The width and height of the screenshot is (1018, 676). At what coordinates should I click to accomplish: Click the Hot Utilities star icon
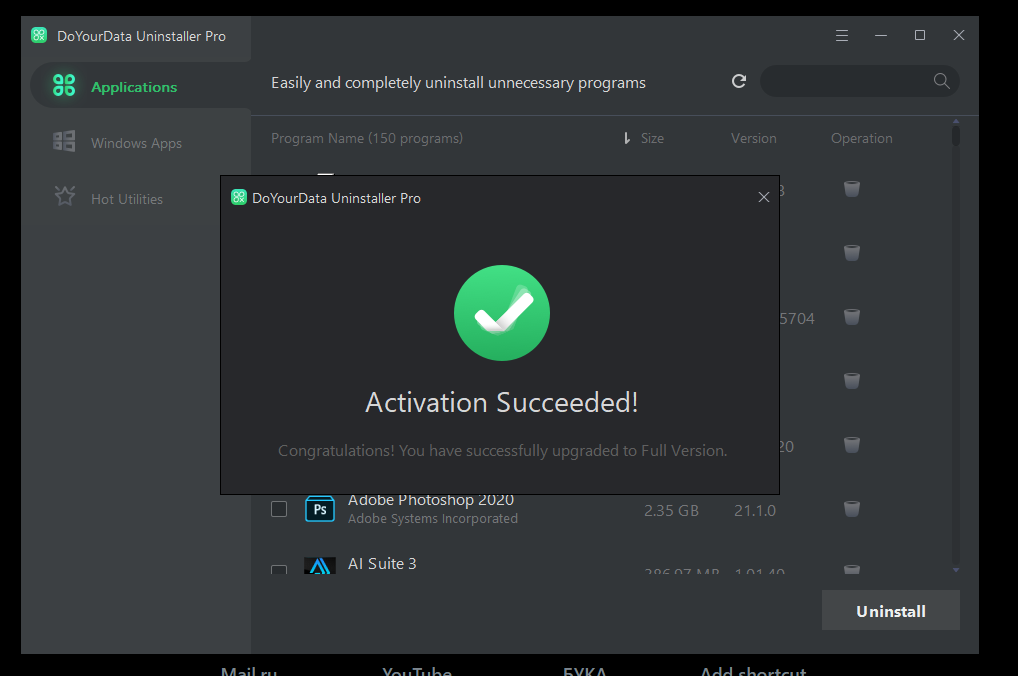click(64, 196)
